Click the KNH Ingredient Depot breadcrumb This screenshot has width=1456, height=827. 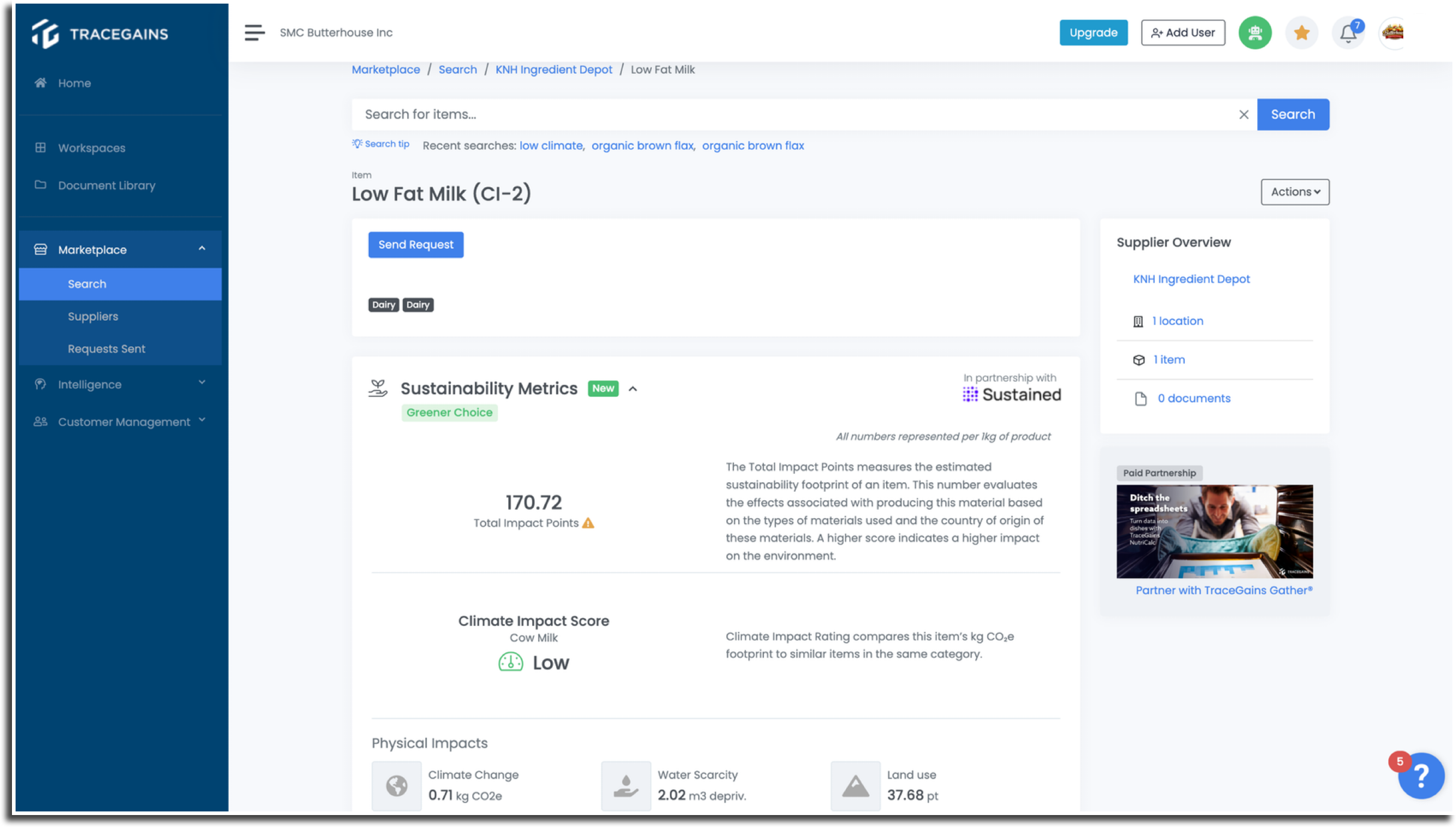[x=554, y=69]
